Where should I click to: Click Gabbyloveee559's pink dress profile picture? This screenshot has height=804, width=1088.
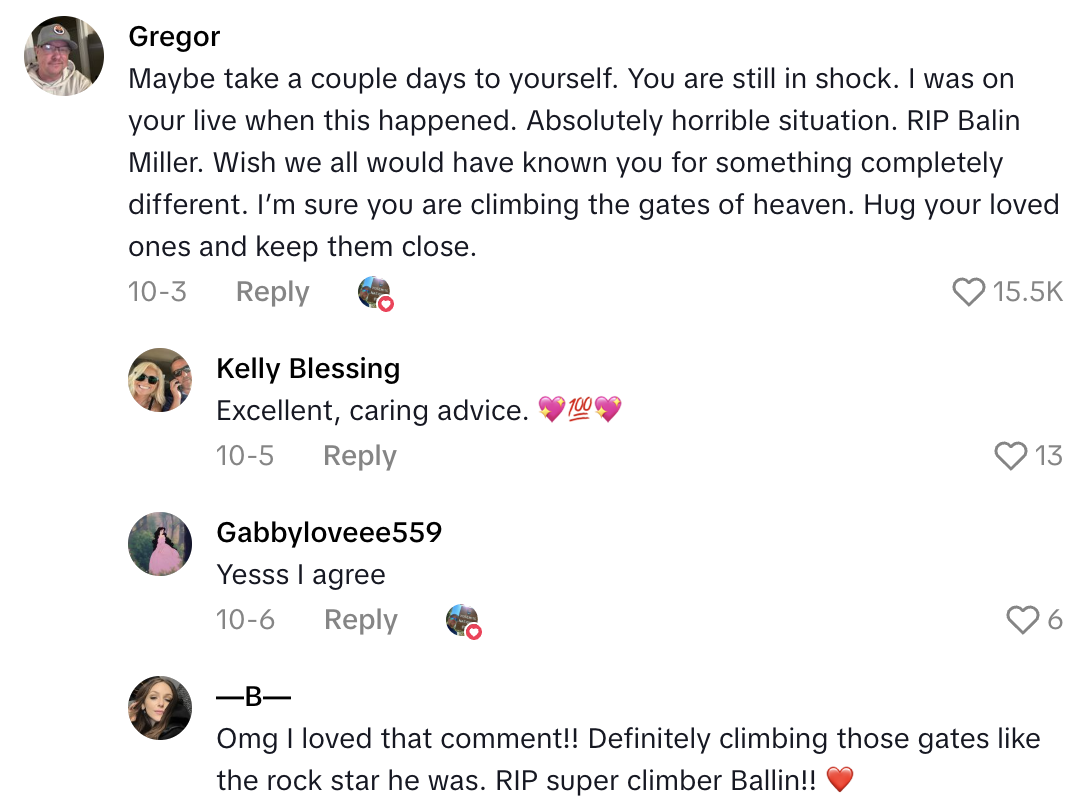160,544
